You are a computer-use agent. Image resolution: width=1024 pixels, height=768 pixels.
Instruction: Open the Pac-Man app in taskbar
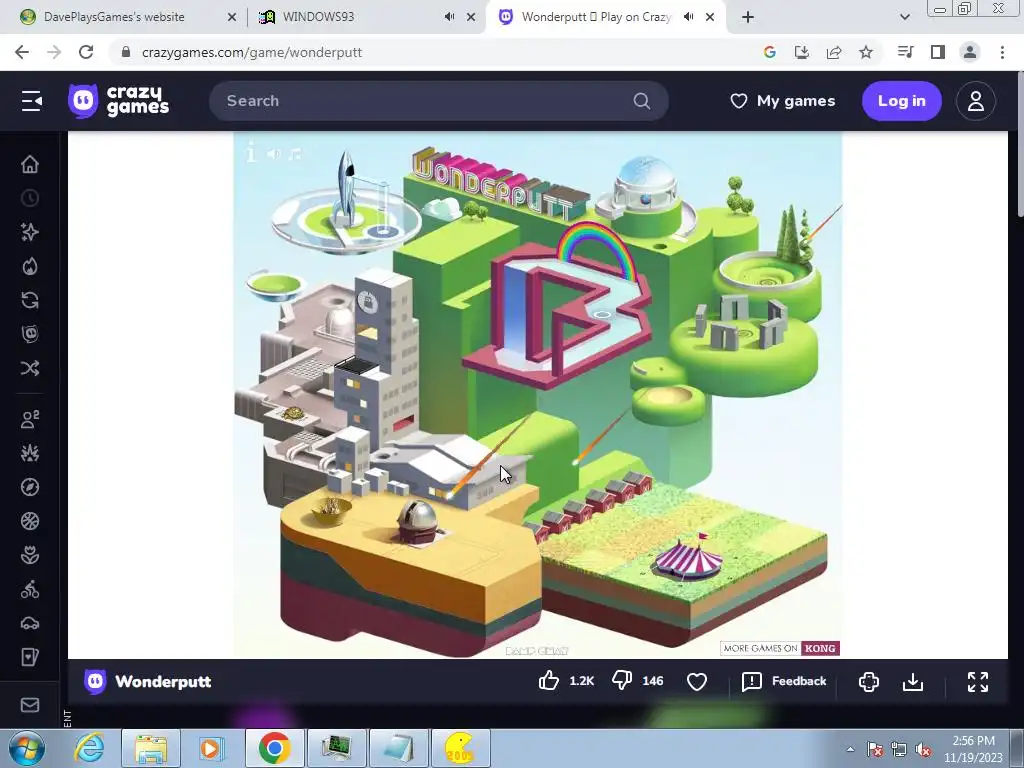coord(459,748)
